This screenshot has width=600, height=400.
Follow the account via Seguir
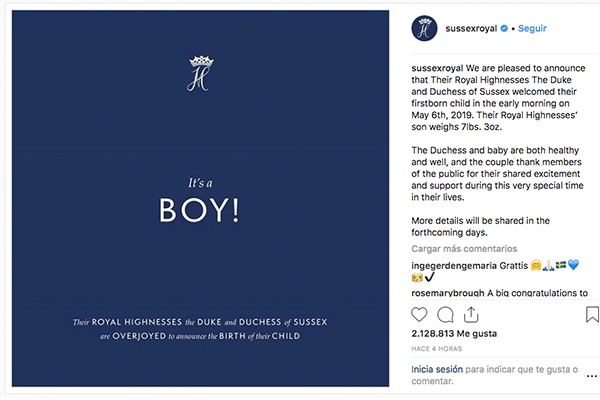(532, 28)
